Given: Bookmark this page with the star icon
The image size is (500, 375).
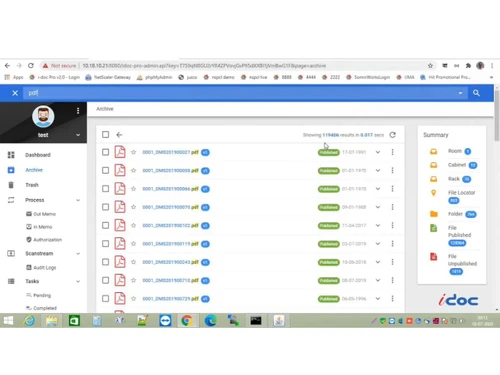Looking at the screenshot, I should (430, 66).
